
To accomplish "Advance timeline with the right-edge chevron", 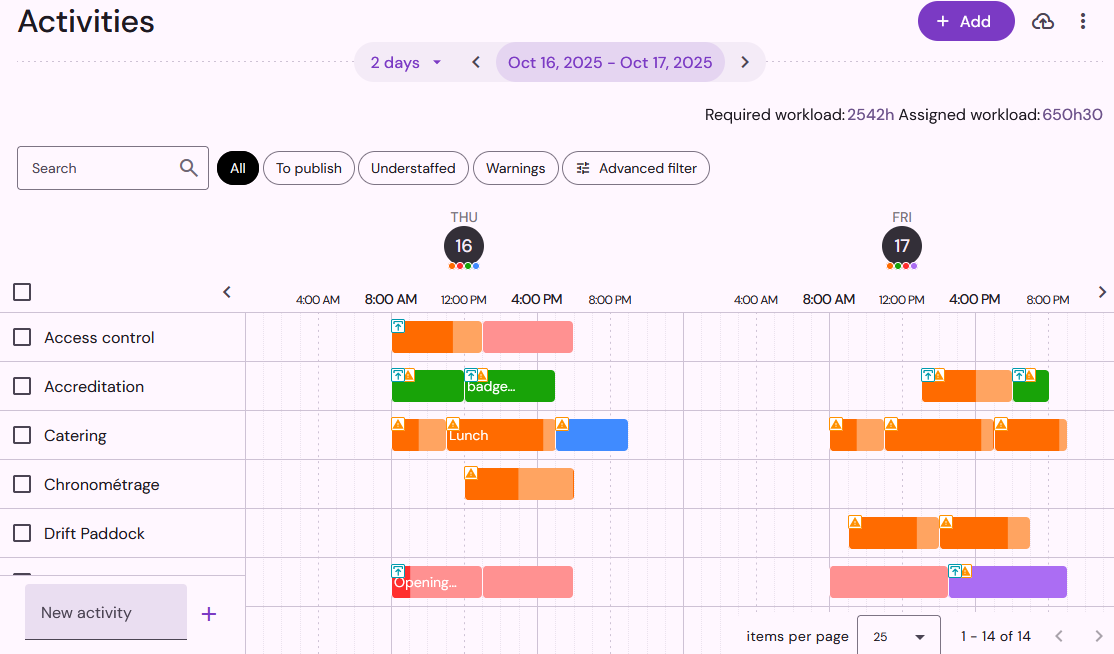I will (x=1102, y=292).
